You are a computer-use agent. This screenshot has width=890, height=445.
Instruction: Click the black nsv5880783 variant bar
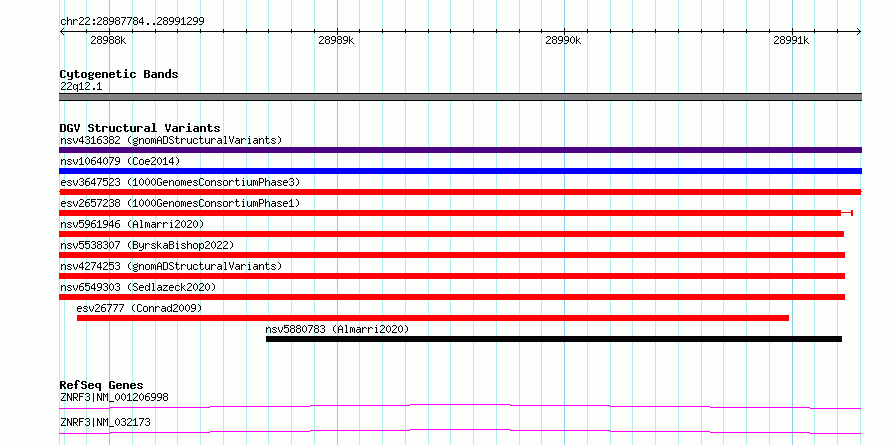554,339
